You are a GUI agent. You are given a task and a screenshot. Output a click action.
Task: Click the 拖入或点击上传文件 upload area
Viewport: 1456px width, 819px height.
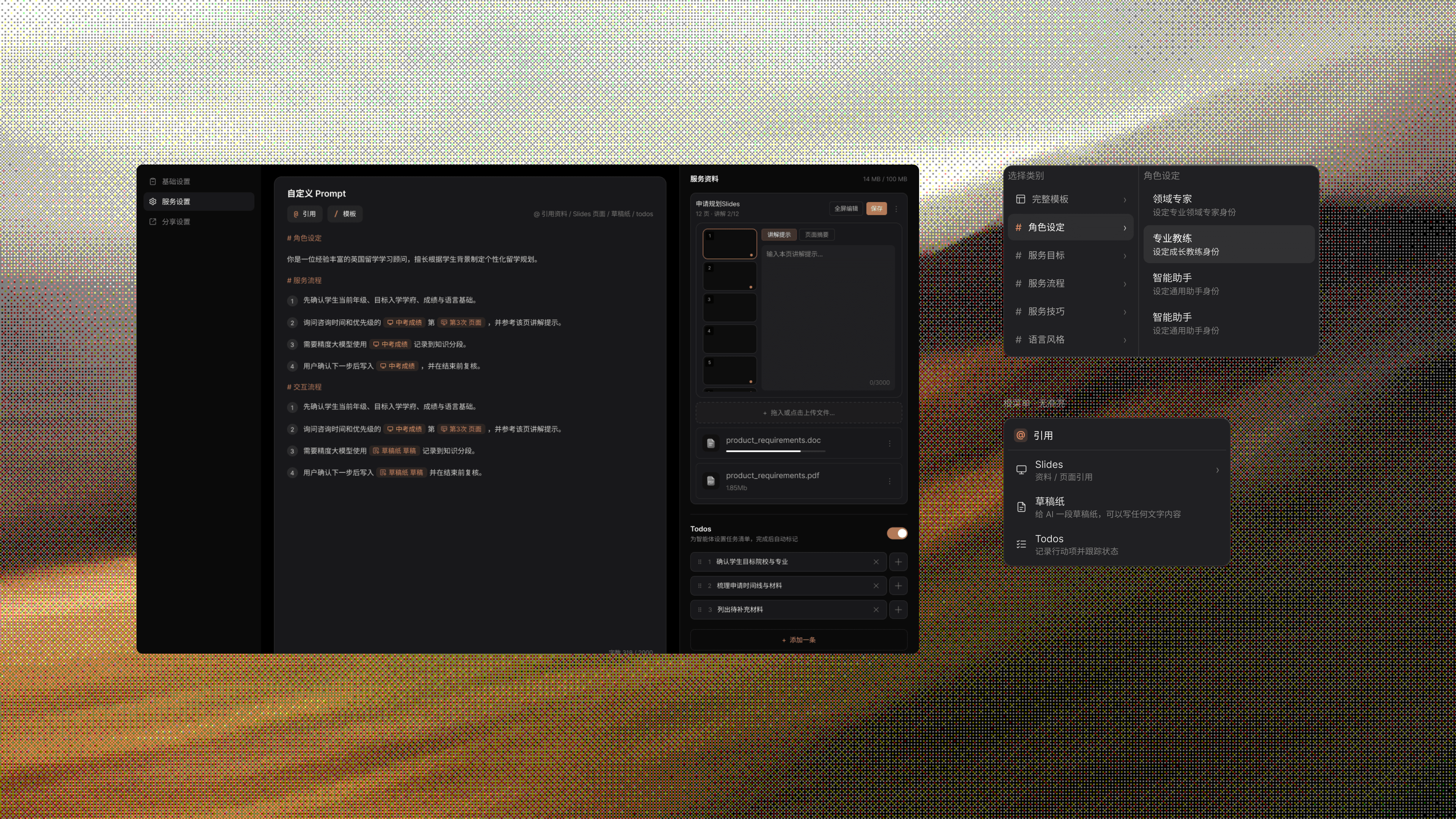coord(799,413)
